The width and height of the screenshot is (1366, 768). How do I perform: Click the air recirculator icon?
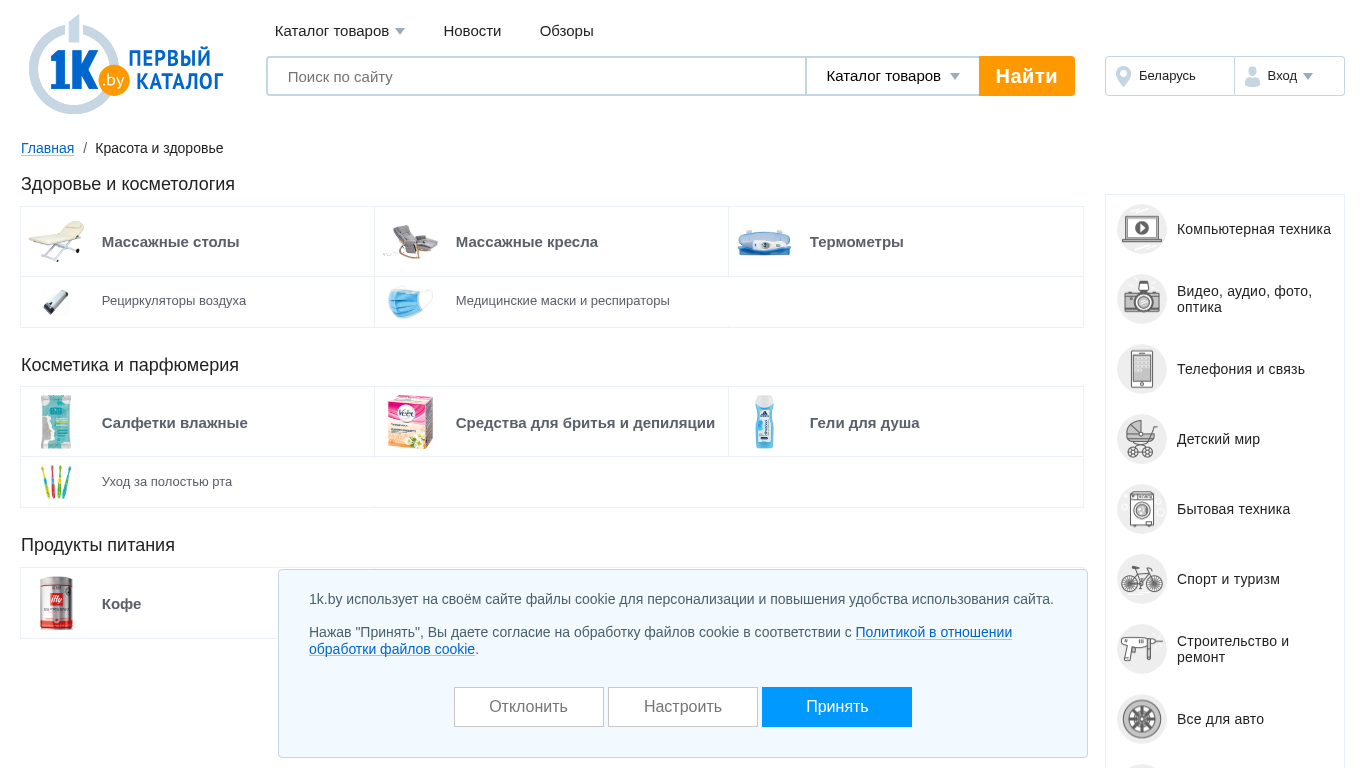56,302
